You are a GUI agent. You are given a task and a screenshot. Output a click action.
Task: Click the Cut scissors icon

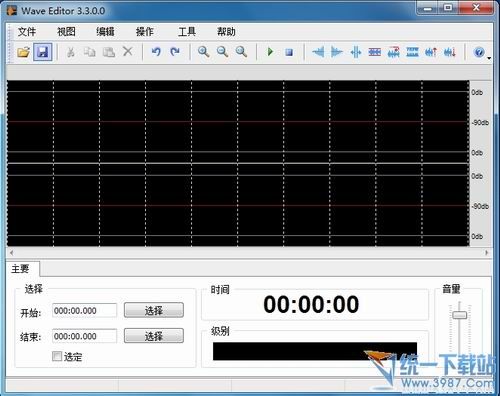click(x=70, y=52)
